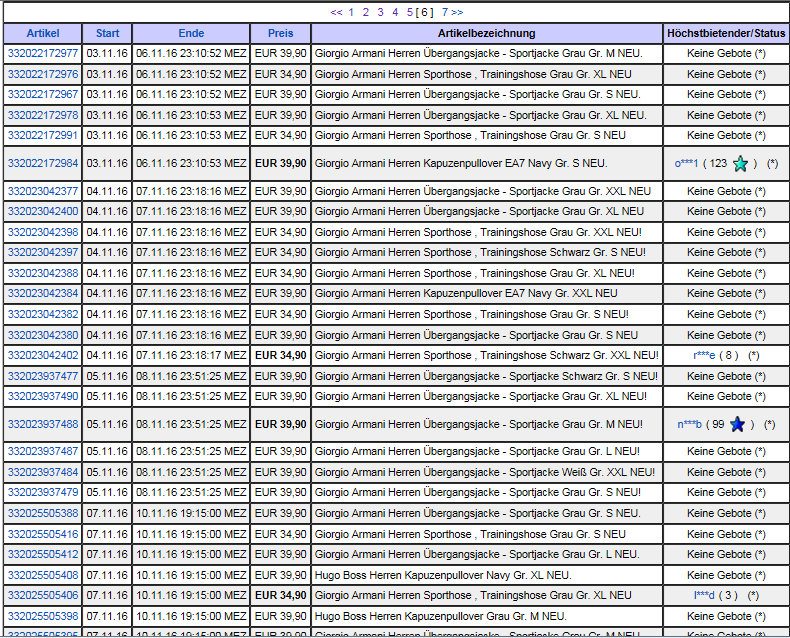The image size is (790, 638).
Task: Select Sportjacke Schwarz Gr. S NEU! description
Action: click(486, 376)
